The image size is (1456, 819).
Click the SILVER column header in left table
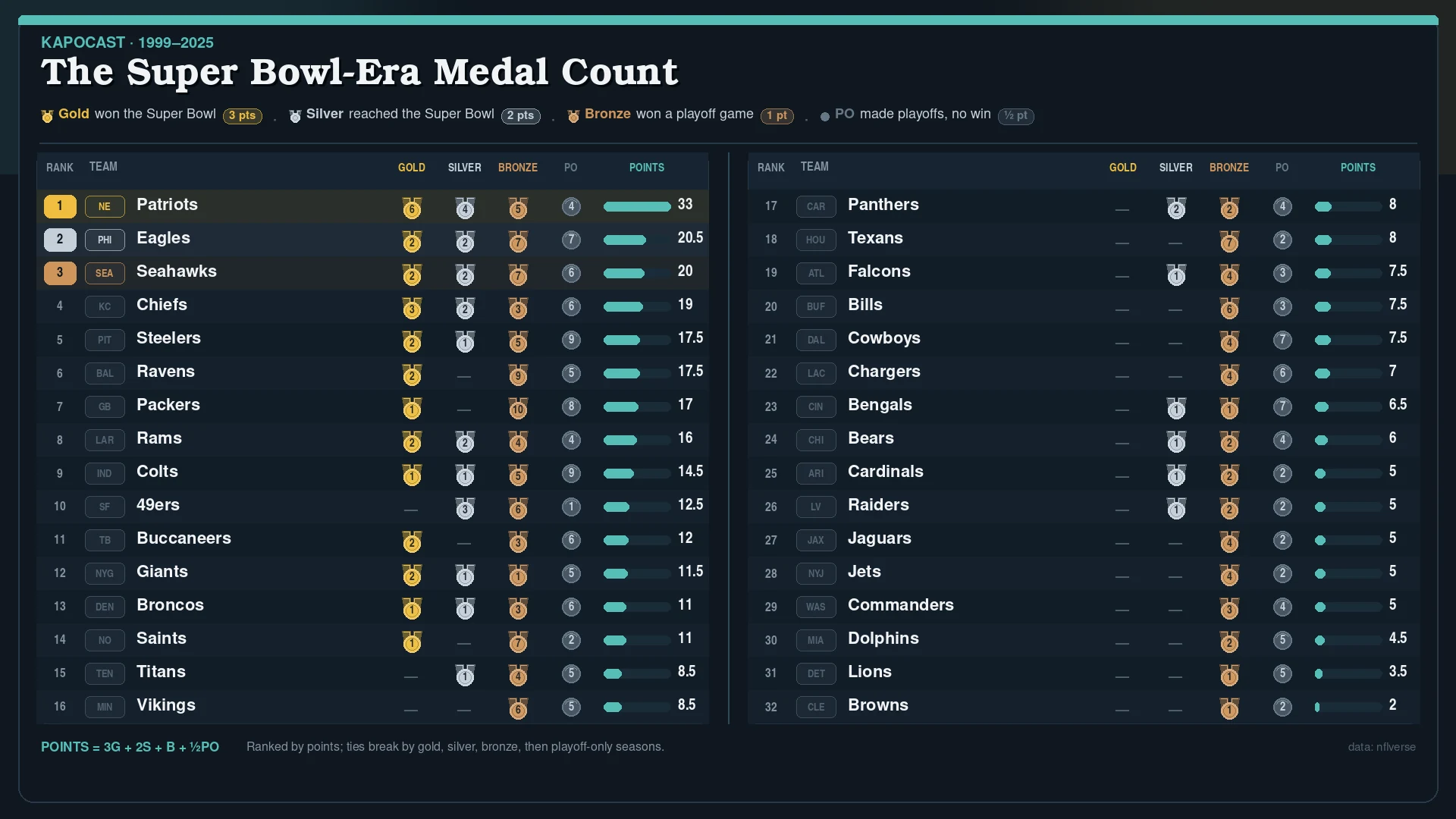[465, 168]
